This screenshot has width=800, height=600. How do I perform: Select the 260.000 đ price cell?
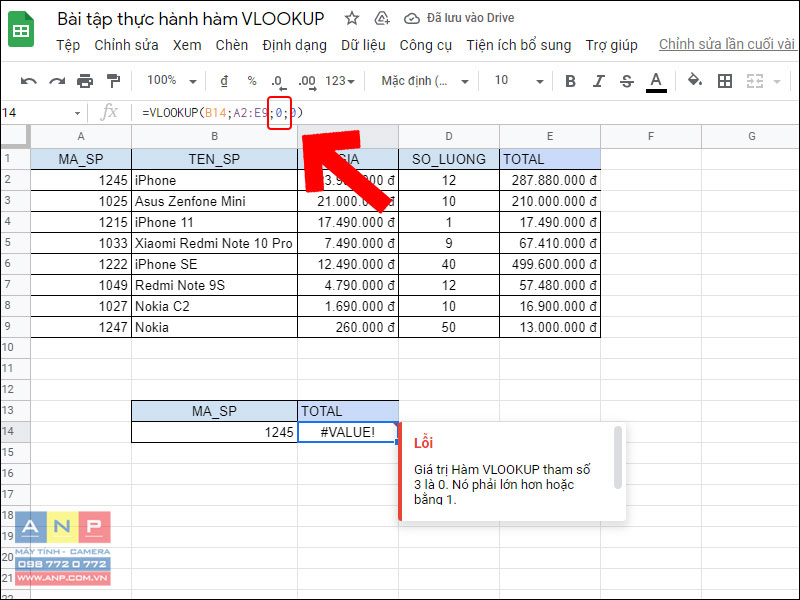click(x=348, y=328)
